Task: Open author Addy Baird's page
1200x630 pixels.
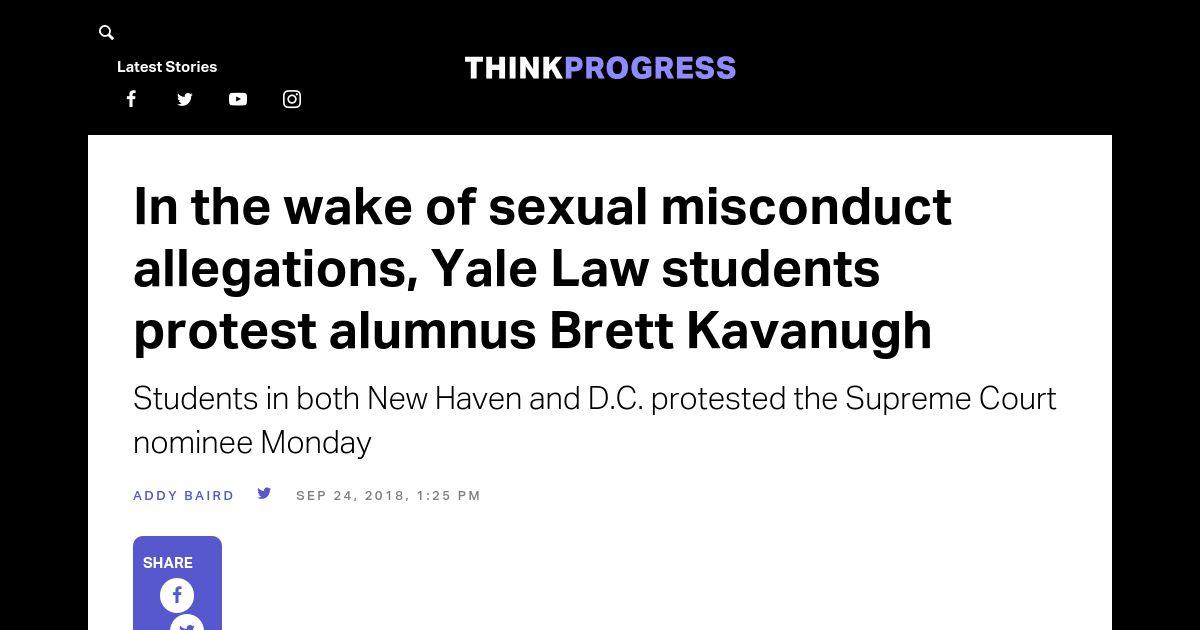Action: click(x=184, y=496)
